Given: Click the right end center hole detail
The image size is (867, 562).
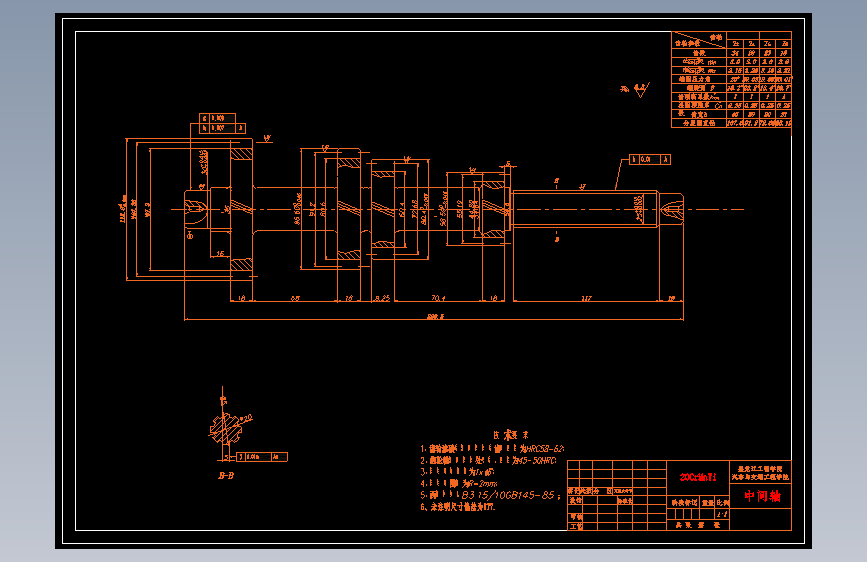Looking at the screenshot, I should (672, 209).
